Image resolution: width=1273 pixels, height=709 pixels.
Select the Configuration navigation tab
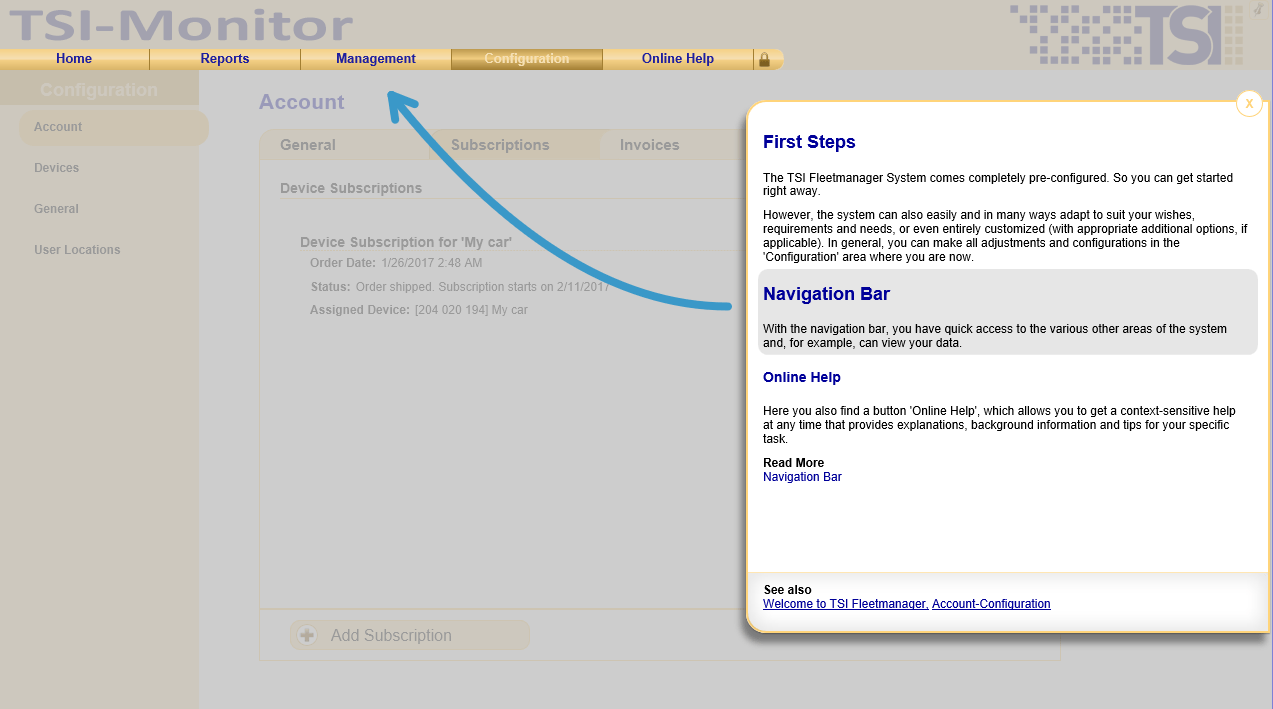527,59
